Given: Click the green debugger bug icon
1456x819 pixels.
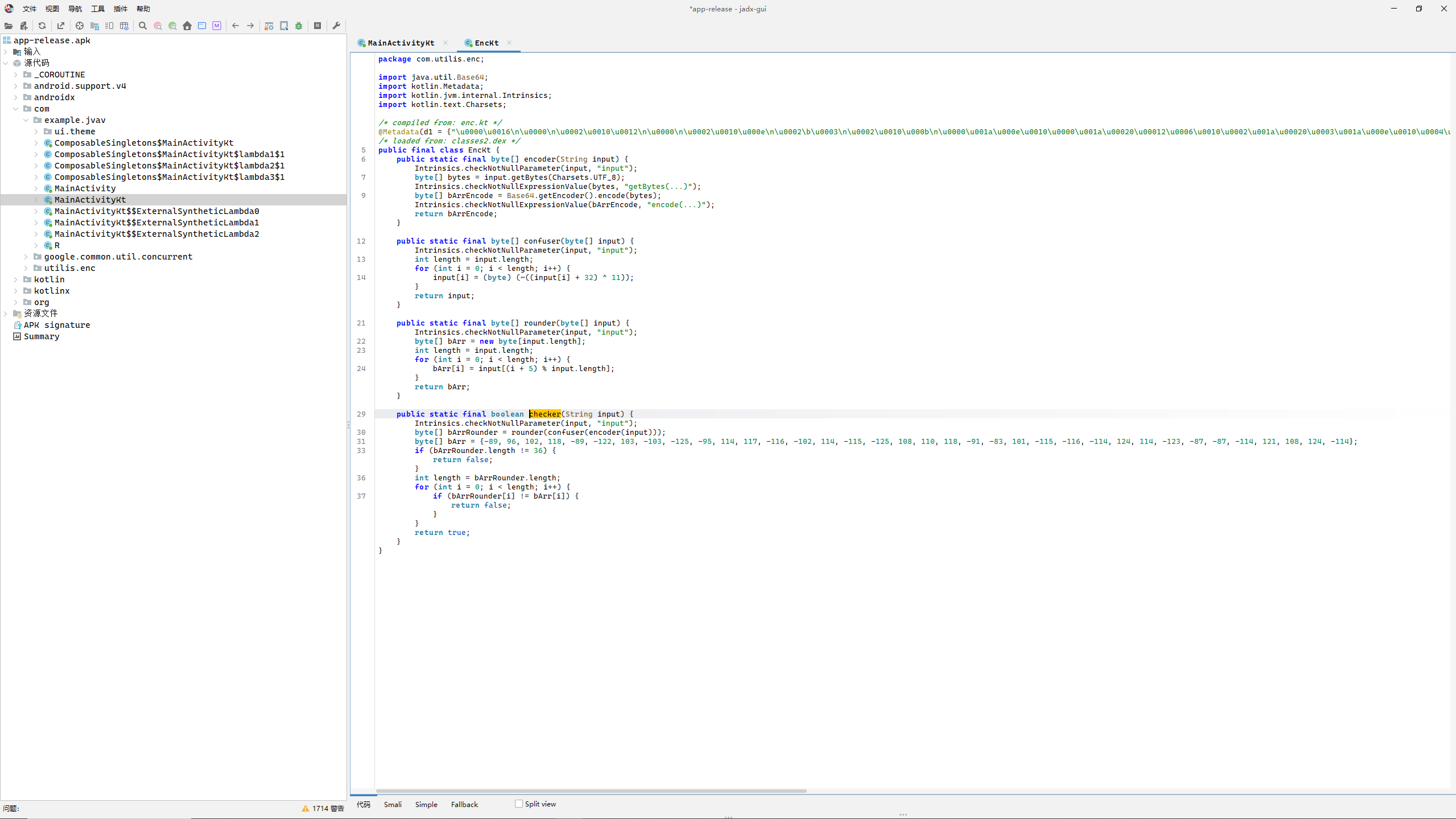Looking at the screenshot, I should click(299, 26).
